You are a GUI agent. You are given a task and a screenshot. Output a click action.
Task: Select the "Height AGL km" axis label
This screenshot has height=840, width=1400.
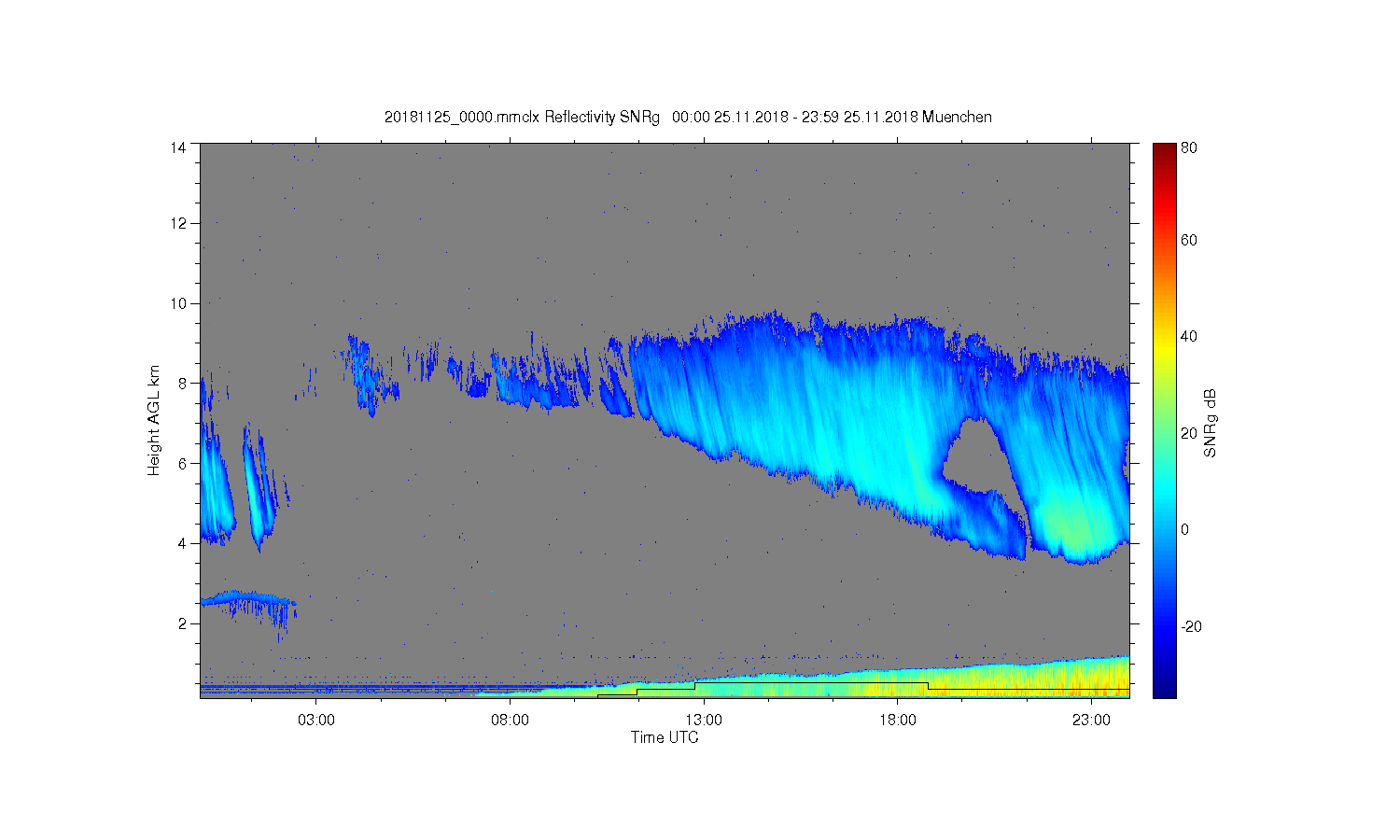click(154, 420)
